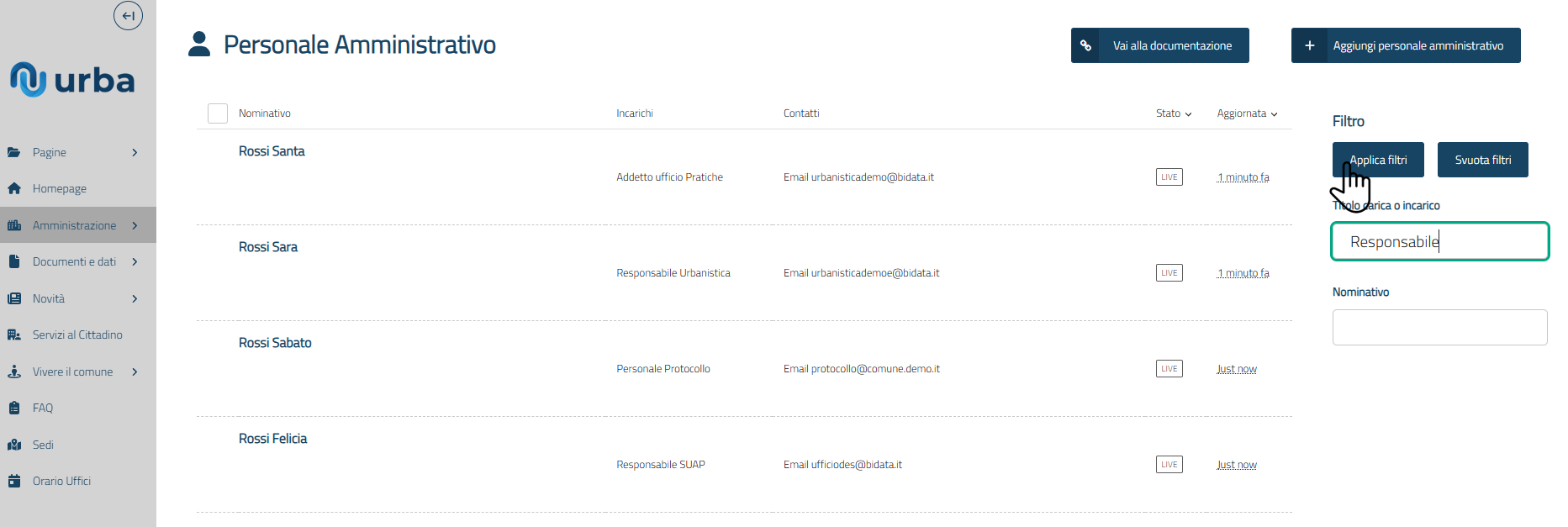
Task: Open the Novità menu item
Action: pyautogui.click(x=49, y=298)
